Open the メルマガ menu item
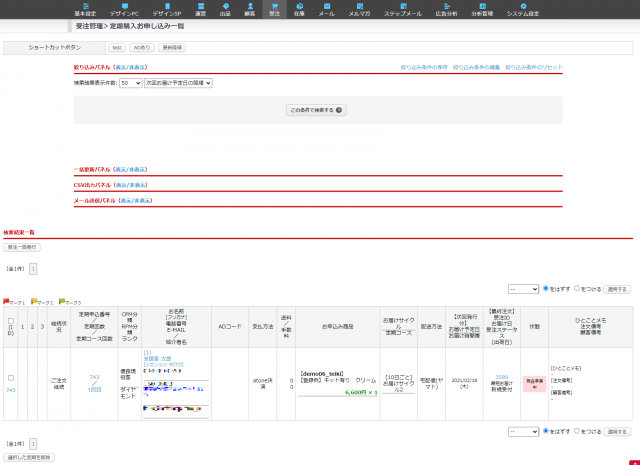640x465 pixels. (x=358, y=9)
